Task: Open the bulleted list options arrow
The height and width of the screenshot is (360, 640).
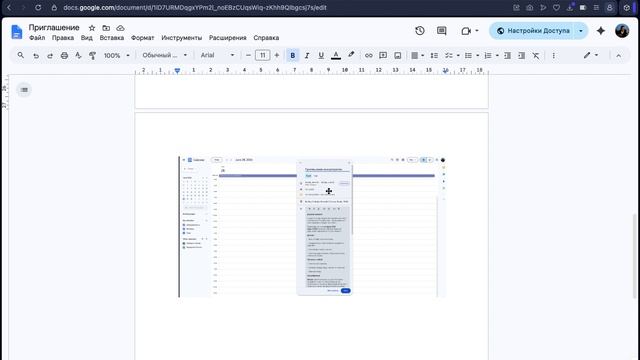Action: coord(478,56)
